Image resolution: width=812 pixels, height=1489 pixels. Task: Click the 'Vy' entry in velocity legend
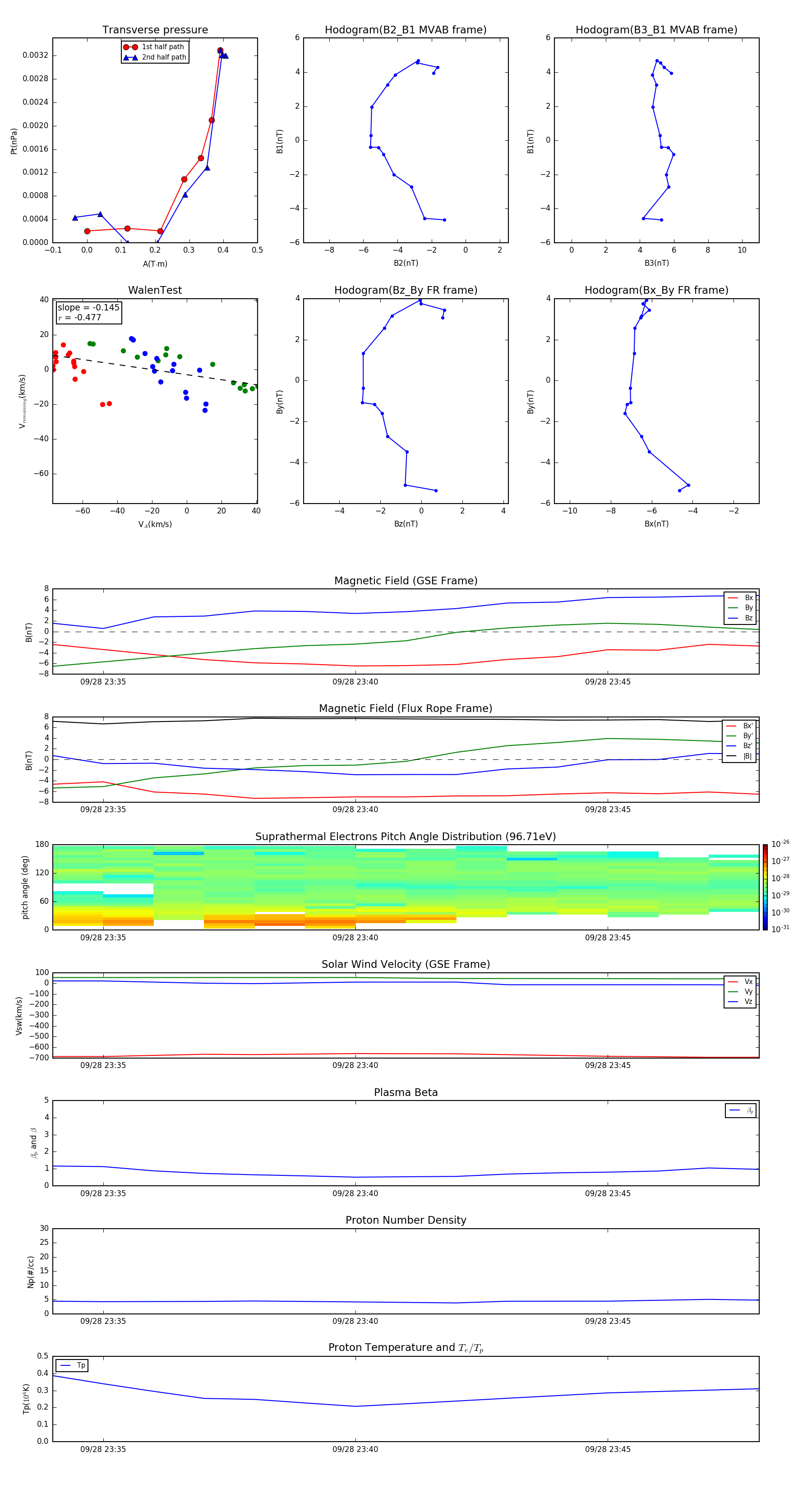click(x=740, y=991)
